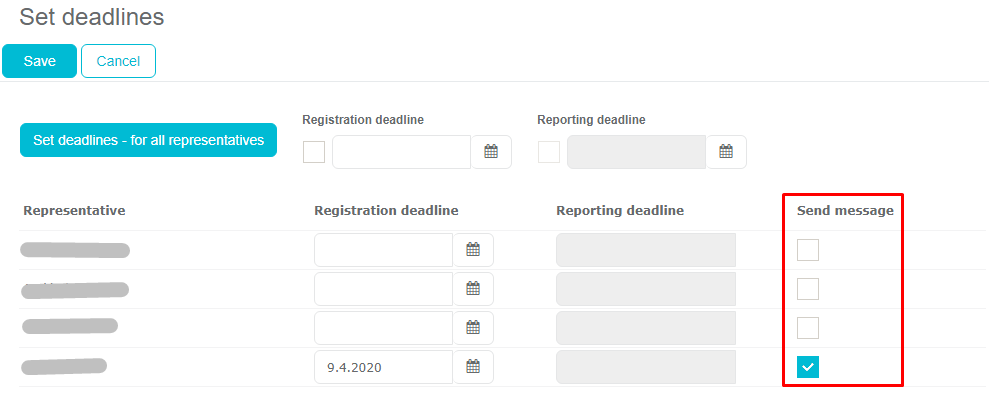Open calendar beside the 9.4.2020 date
Screen dimensions: 989x406
[x=473, y=367]
